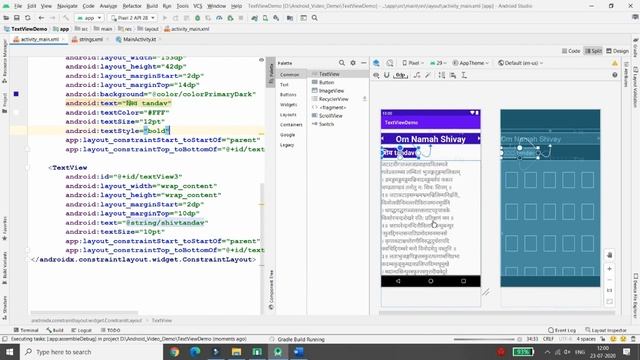Screen dimensions: 640x360
Task: Open the Logcat tool window
Action: (82, 330)
